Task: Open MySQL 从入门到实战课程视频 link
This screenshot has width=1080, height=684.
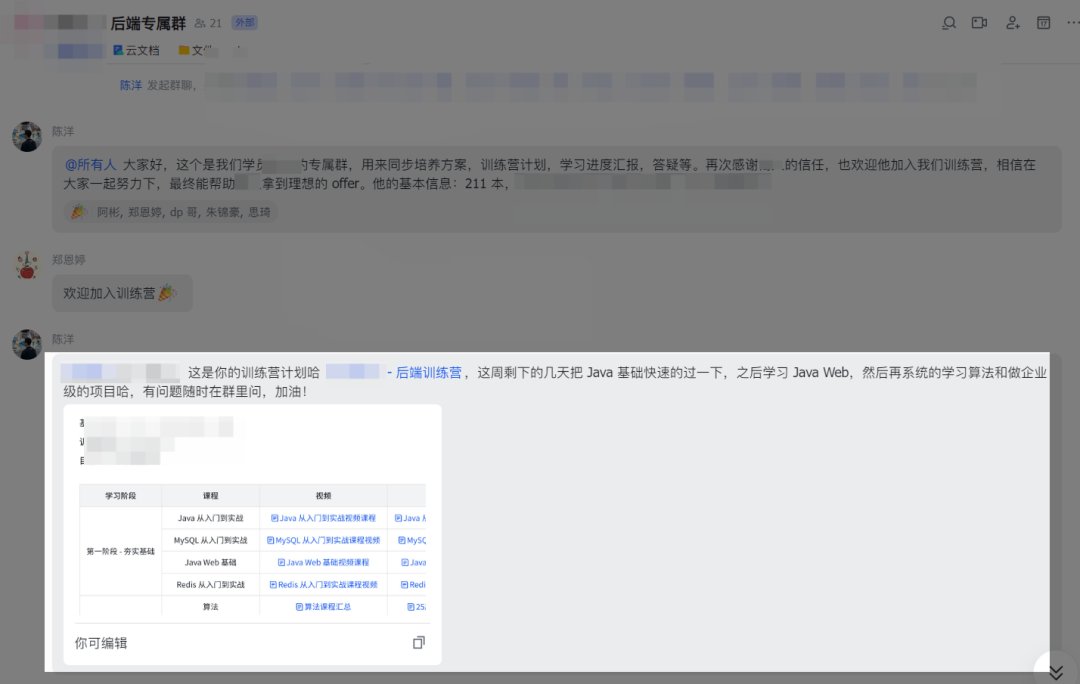Action: coord(324,540)
